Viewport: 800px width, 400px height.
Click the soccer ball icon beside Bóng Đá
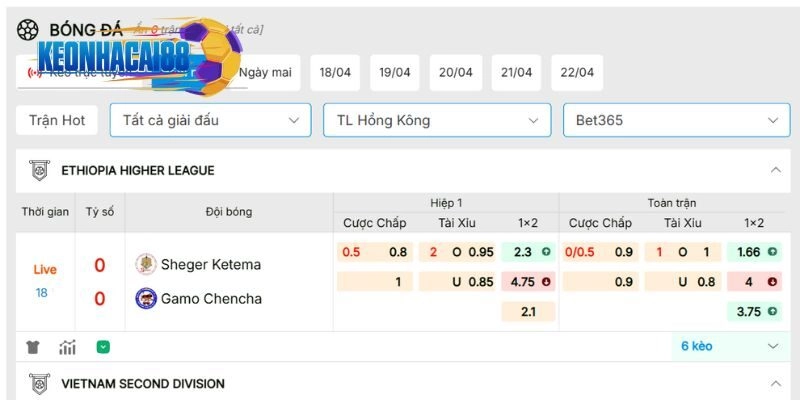27,30
